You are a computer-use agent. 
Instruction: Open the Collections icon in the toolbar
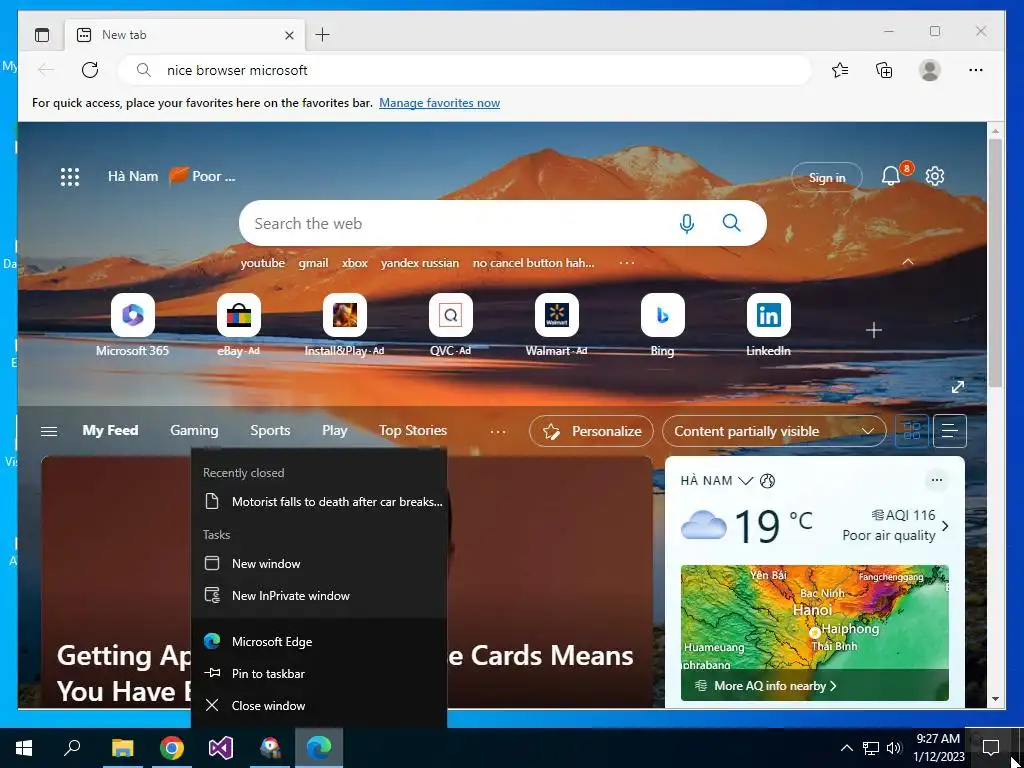[x=884, y=70]
